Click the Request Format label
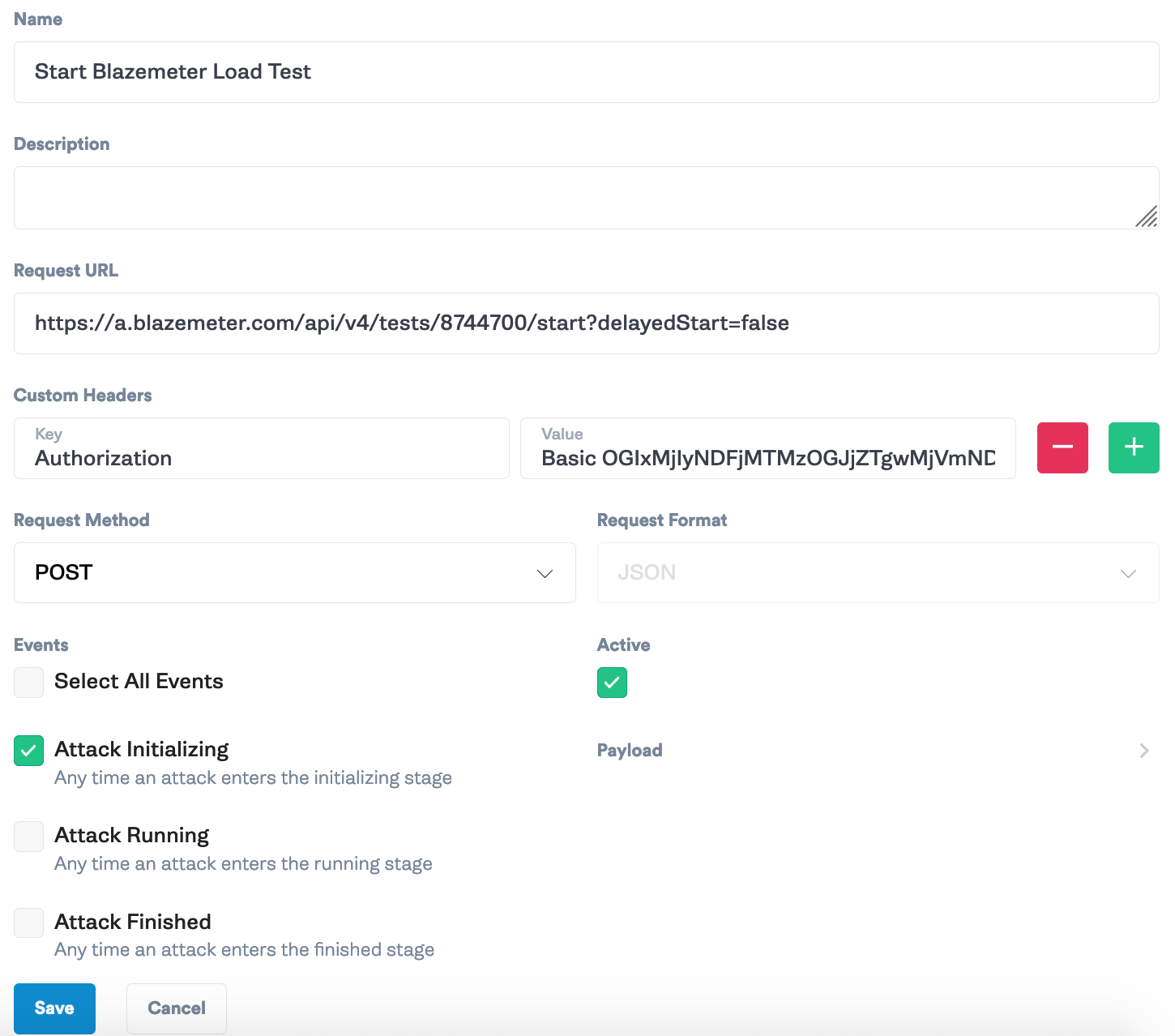The height and width of the screenshot is (1036, 1175). (x=662, y=520)
